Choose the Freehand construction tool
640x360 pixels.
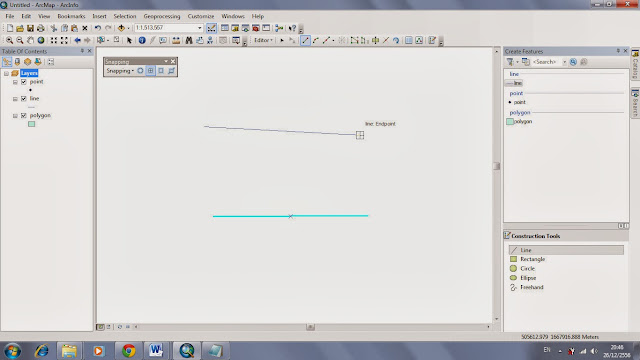pyautogui.click(x=531, y=287)
